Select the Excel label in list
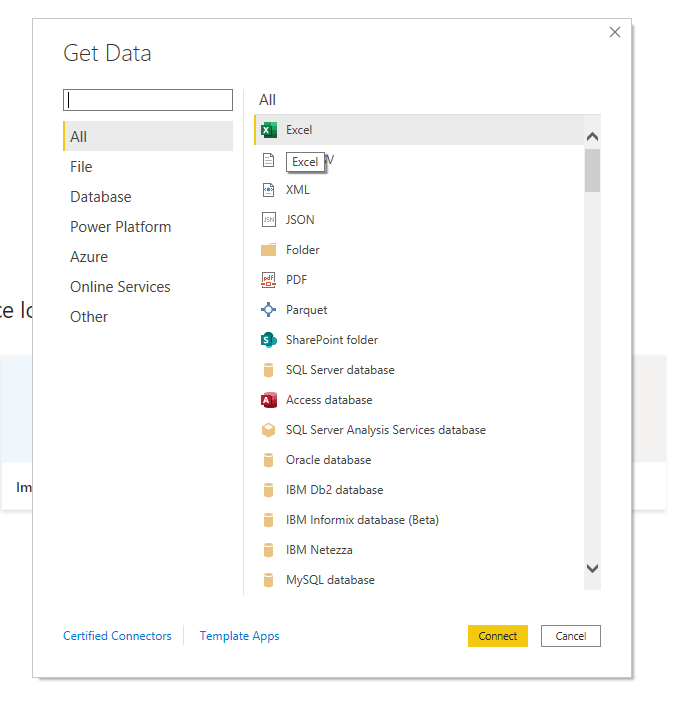The width and height of the screenshot is (674, 709). (x=299, y=130)
